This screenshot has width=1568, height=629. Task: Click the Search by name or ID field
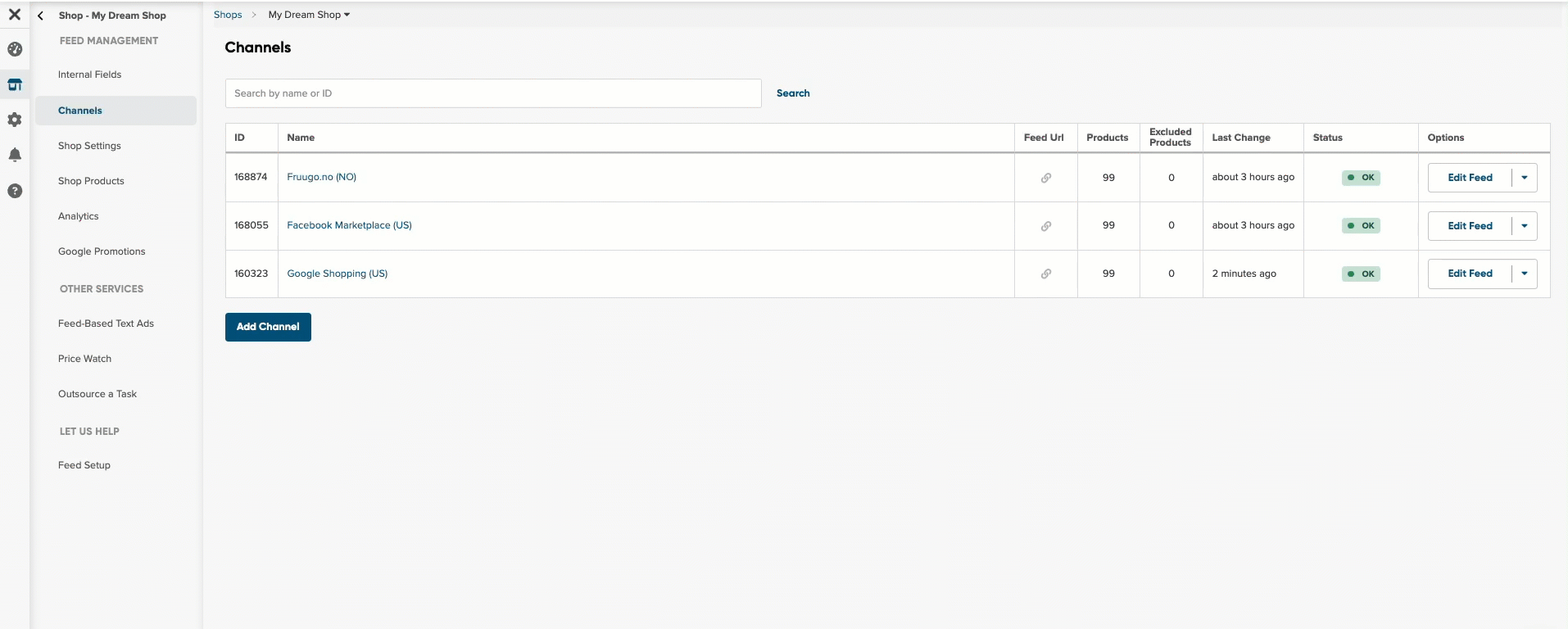tap(493, 93)
